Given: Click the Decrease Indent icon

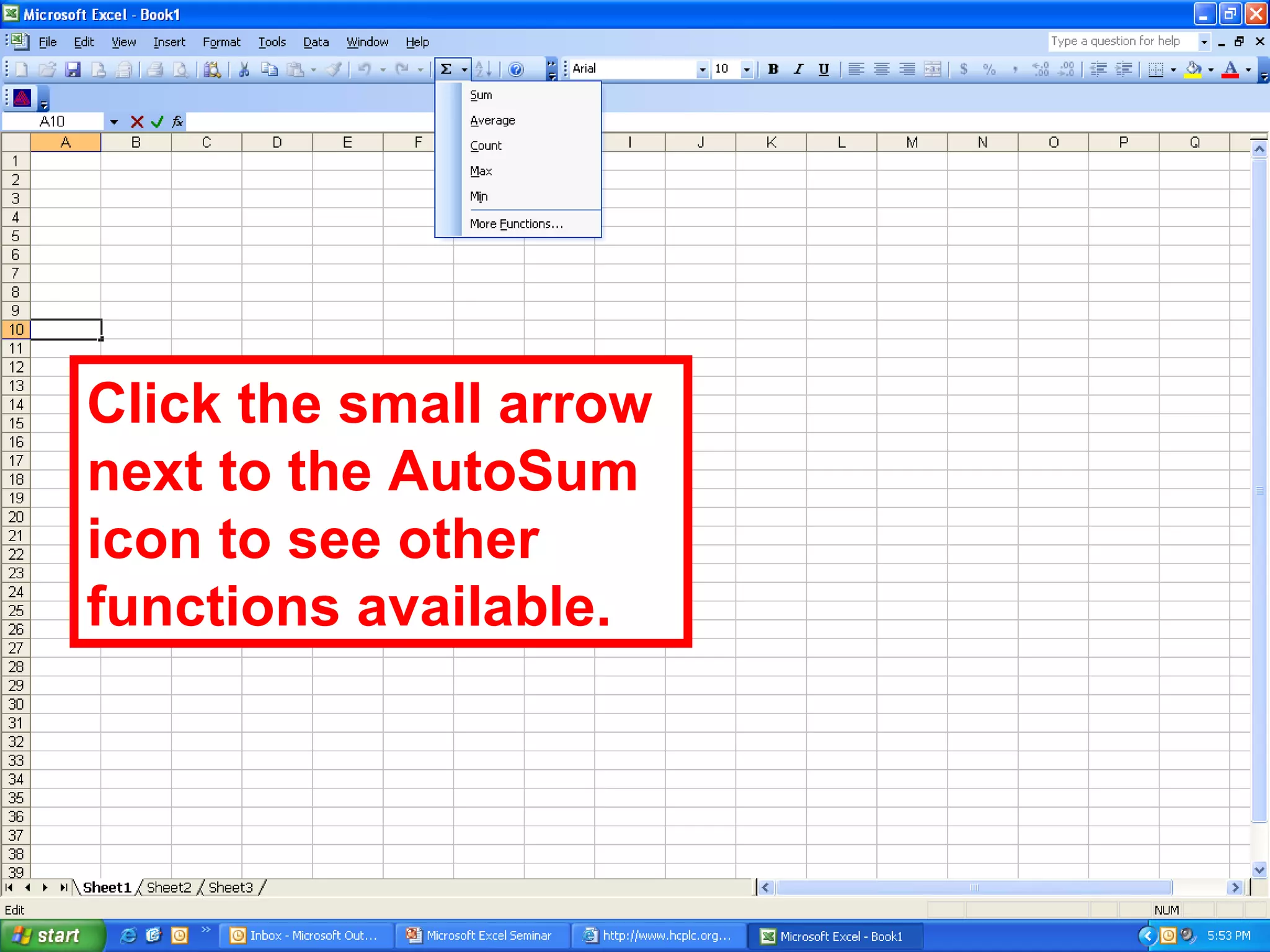Looking at the screenshot, I should (x=1098, y=69).
